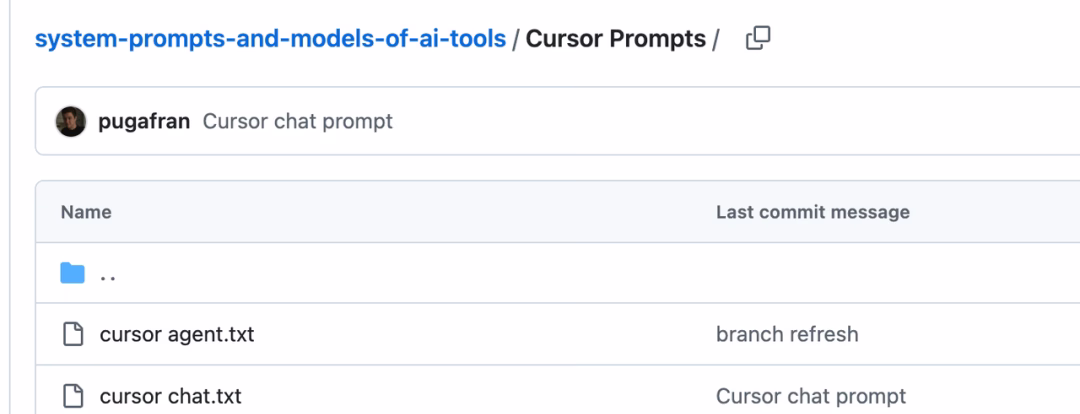Click the "Cursor Prompts" breadcrumb folder name
This screenshot has width=1080, height=414.
[615, 41]
